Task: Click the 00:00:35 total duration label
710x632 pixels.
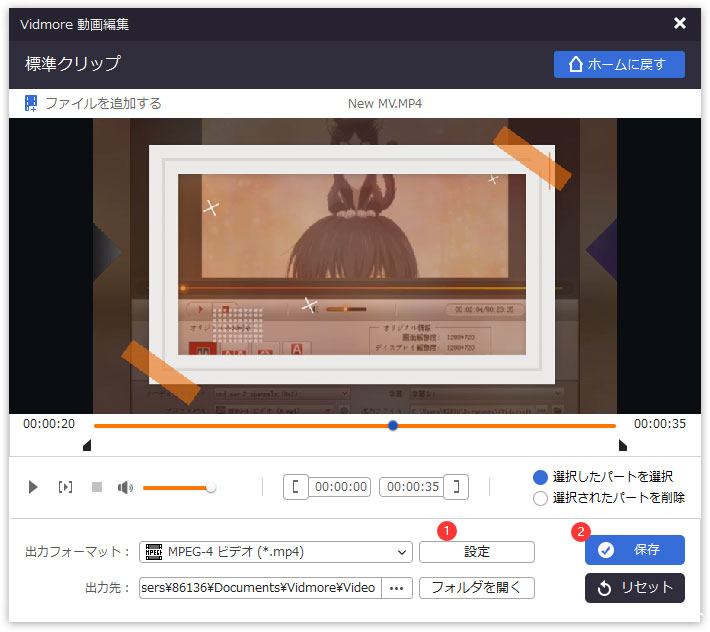Action: click(x=660, y=424)
